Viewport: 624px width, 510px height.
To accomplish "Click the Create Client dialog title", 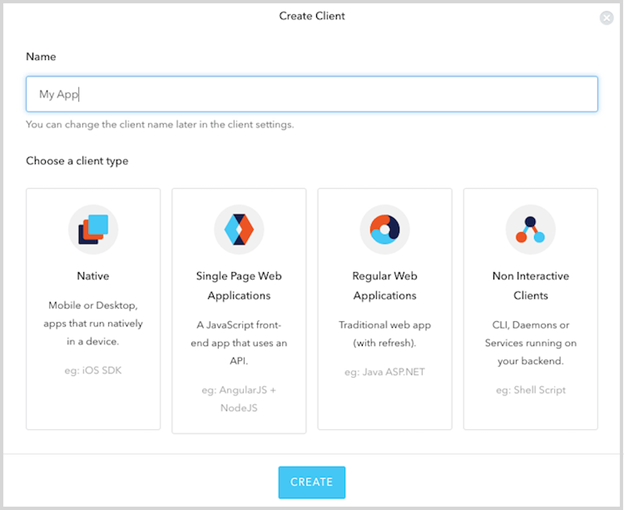I will tap(312, 16).
